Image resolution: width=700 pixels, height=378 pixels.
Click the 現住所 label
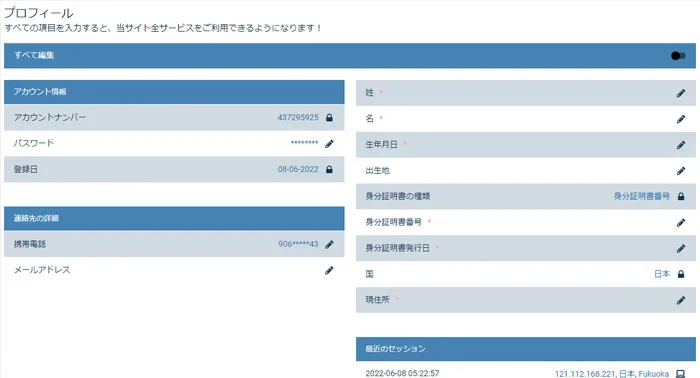(x=378, y=299)
